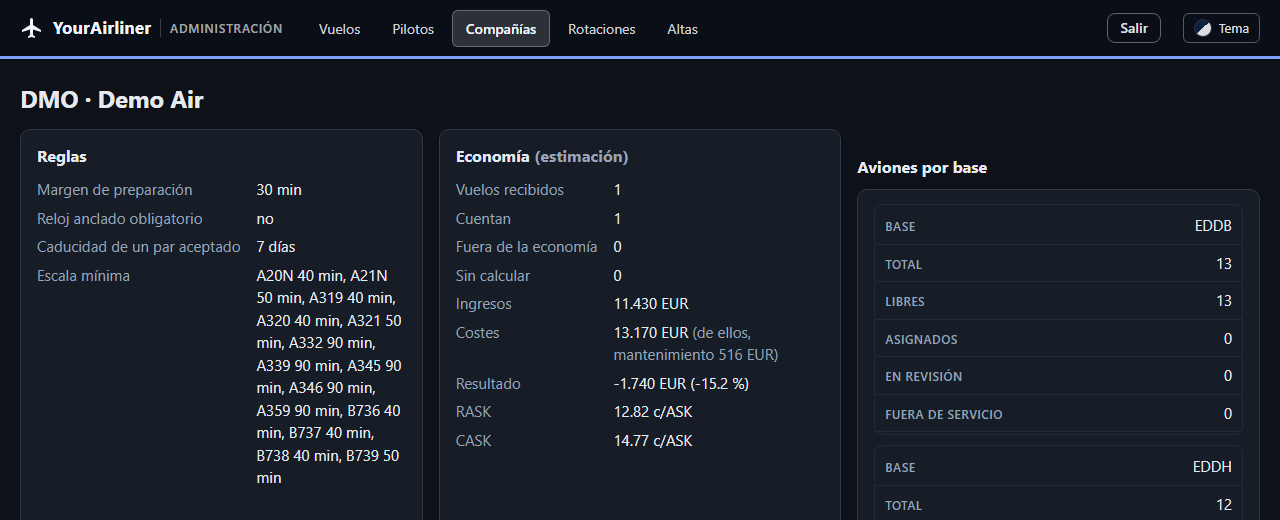Click the Costes label
The image size is (1280, 520).
478,333
